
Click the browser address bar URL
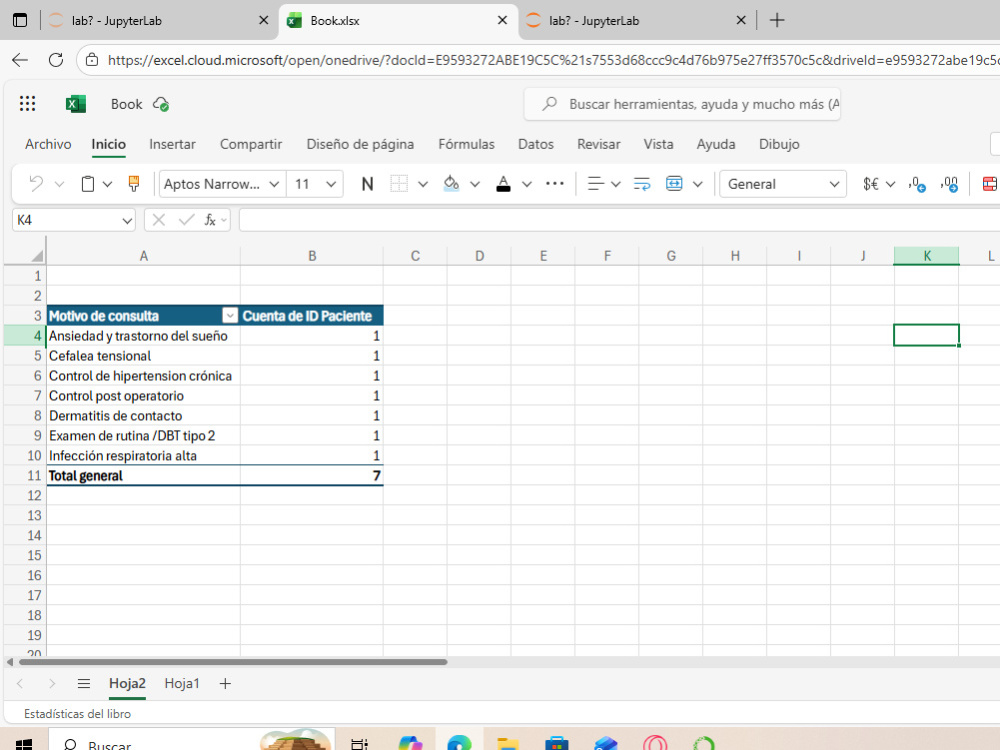pos(552,60)
